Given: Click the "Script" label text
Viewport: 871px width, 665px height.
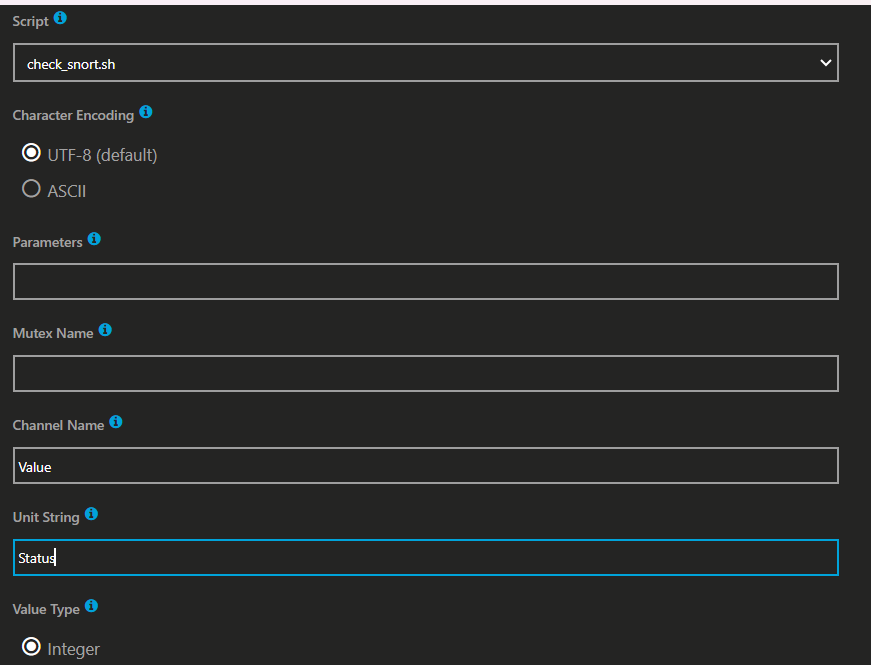Looking at the screenshot, I should point(30,21).
